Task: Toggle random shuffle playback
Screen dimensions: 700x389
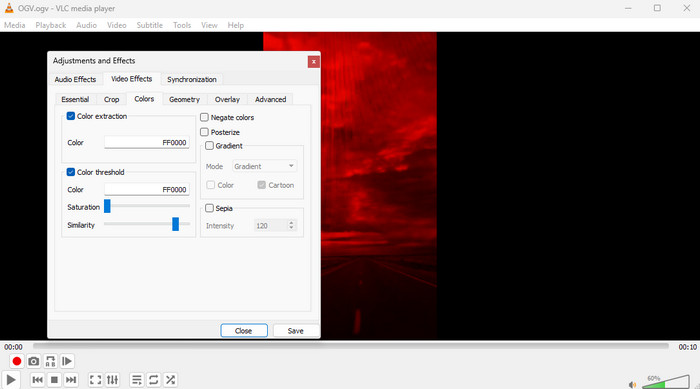Action: (170, 380)
